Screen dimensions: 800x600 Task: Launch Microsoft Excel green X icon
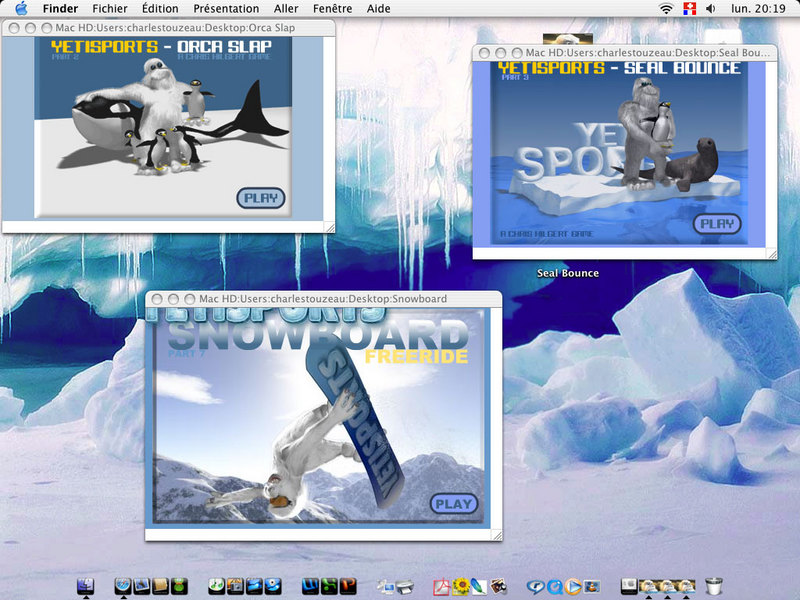coord(329,586)
